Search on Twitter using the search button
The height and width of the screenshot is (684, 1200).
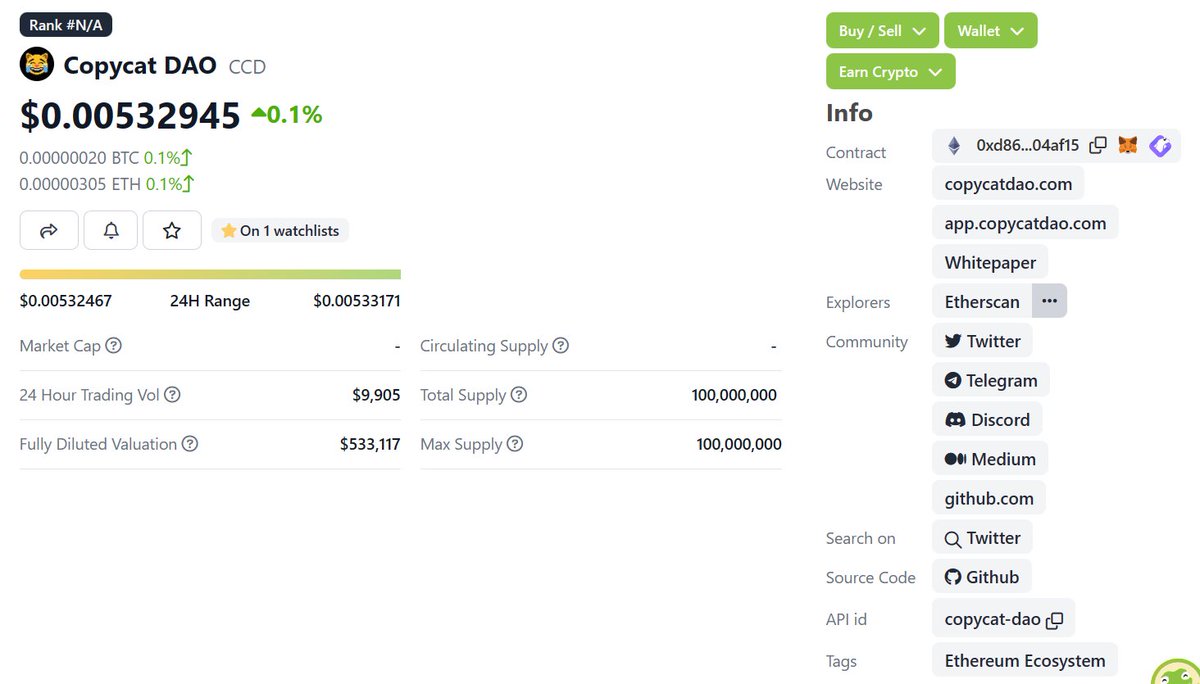tap(982, 538)
